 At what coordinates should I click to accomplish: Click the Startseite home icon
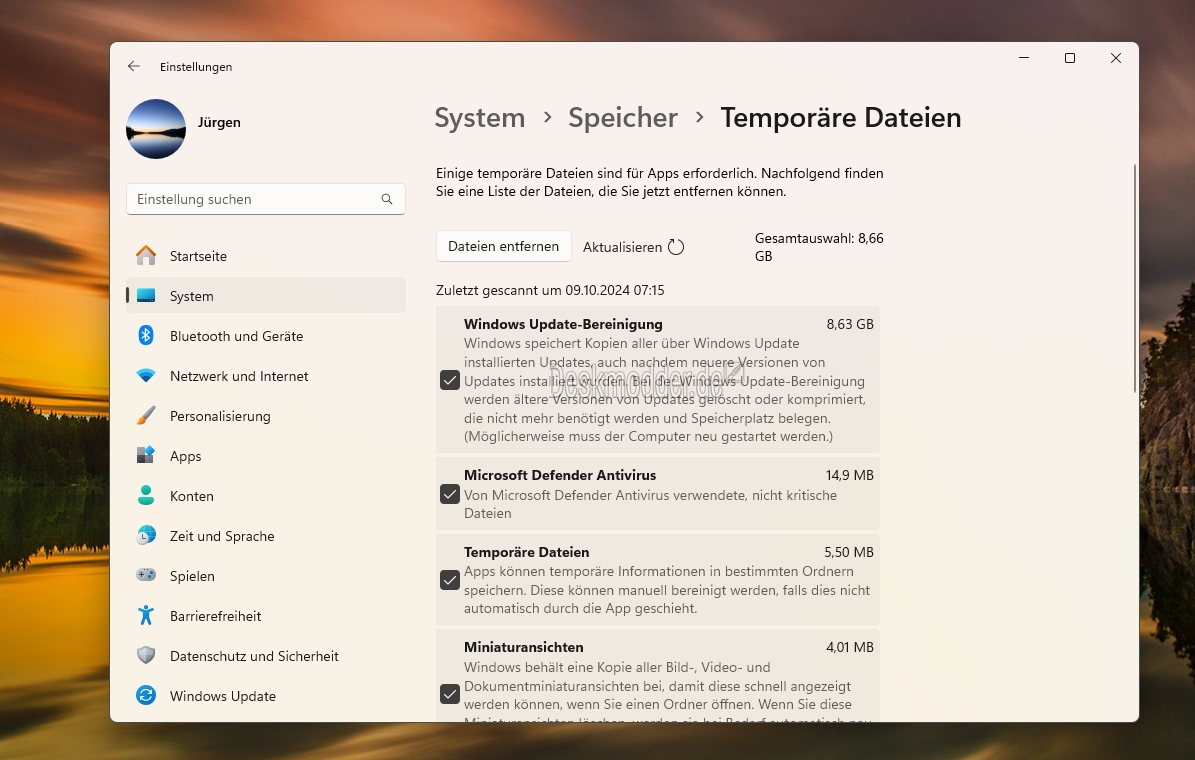click(146, 255)
